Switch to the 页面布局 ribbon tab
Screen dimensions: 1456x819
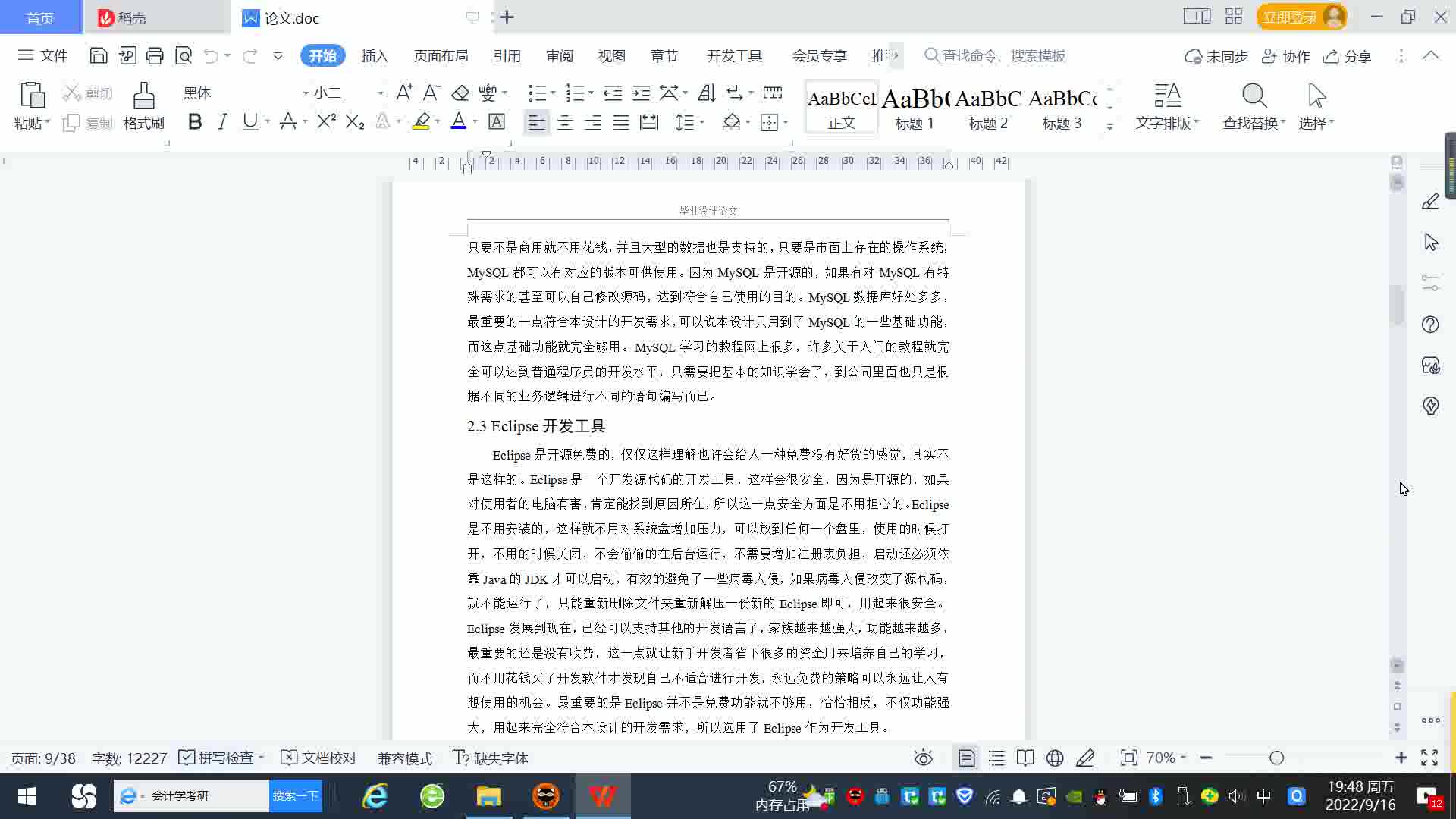click(x=441, y=56)
